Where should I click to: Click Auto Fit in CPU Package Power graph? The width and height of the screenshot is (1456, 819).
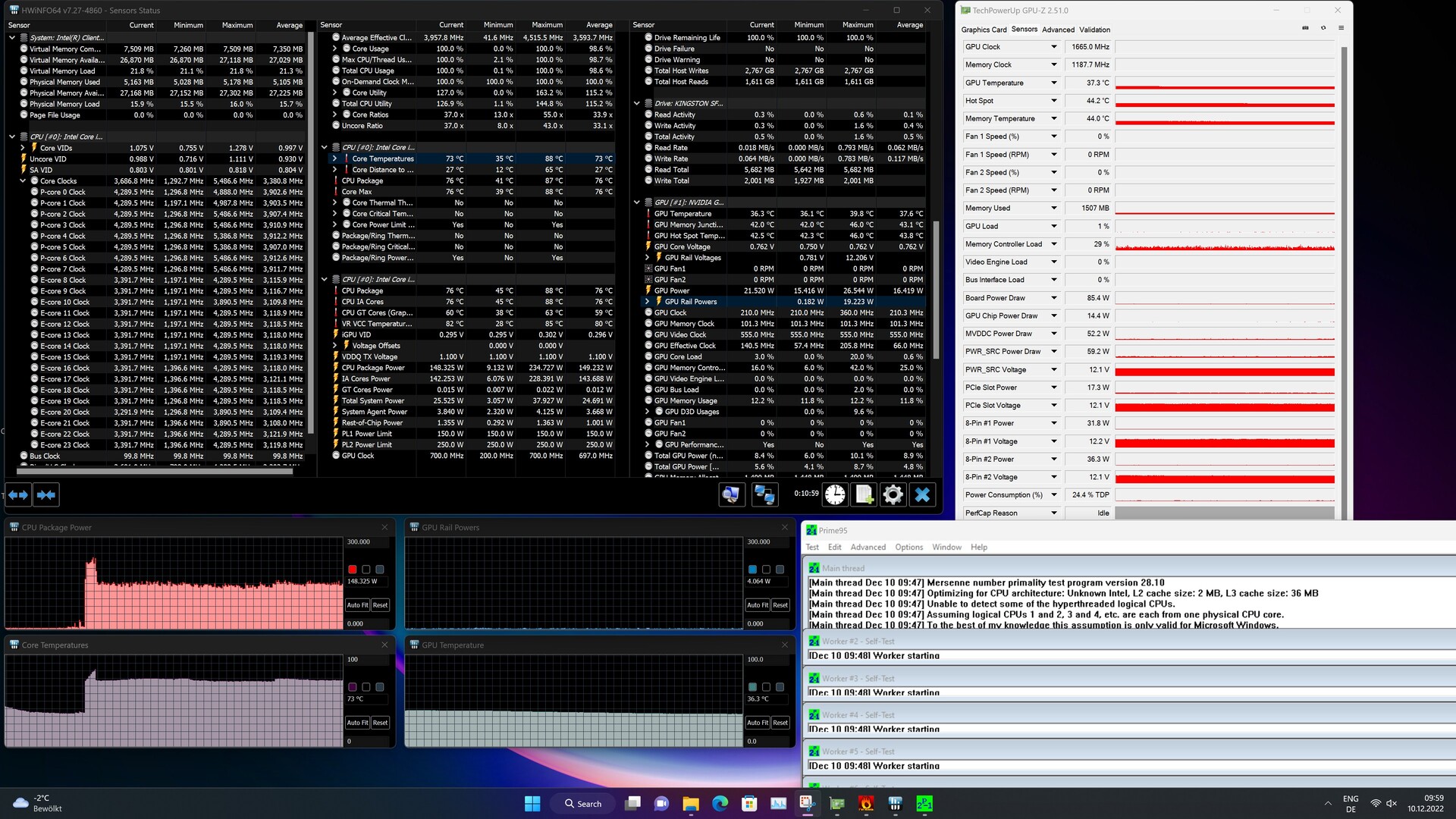pos(357,605)
